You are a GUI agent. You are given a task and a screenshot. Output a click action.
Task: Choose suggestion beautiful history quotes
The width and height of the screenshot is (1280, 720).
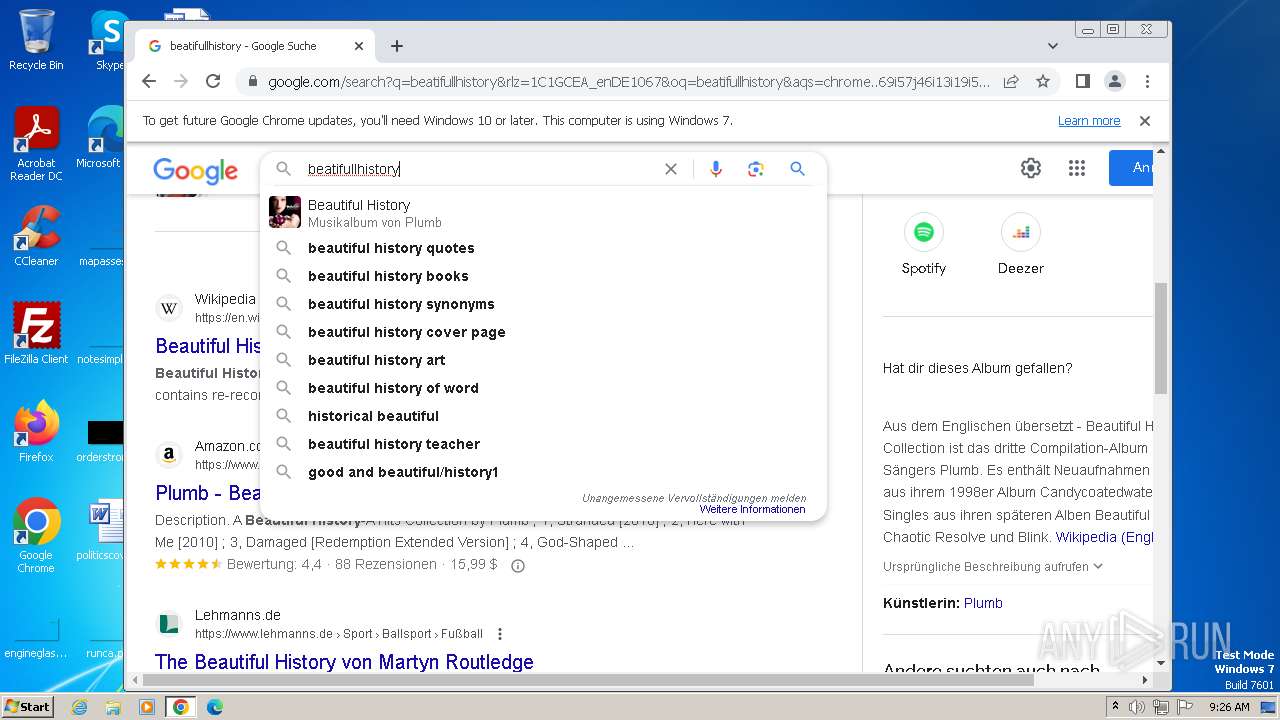543,248
